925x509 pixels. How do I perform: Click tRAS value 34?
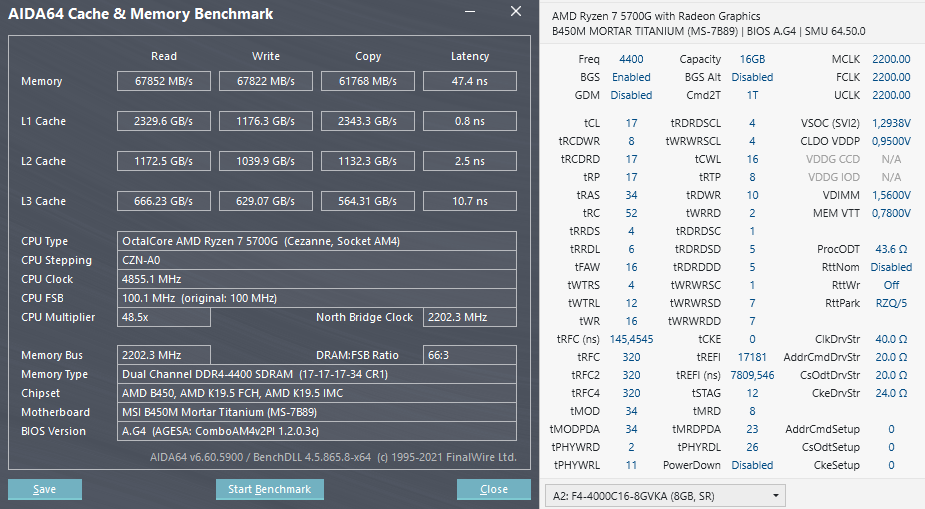coord(631,195)
